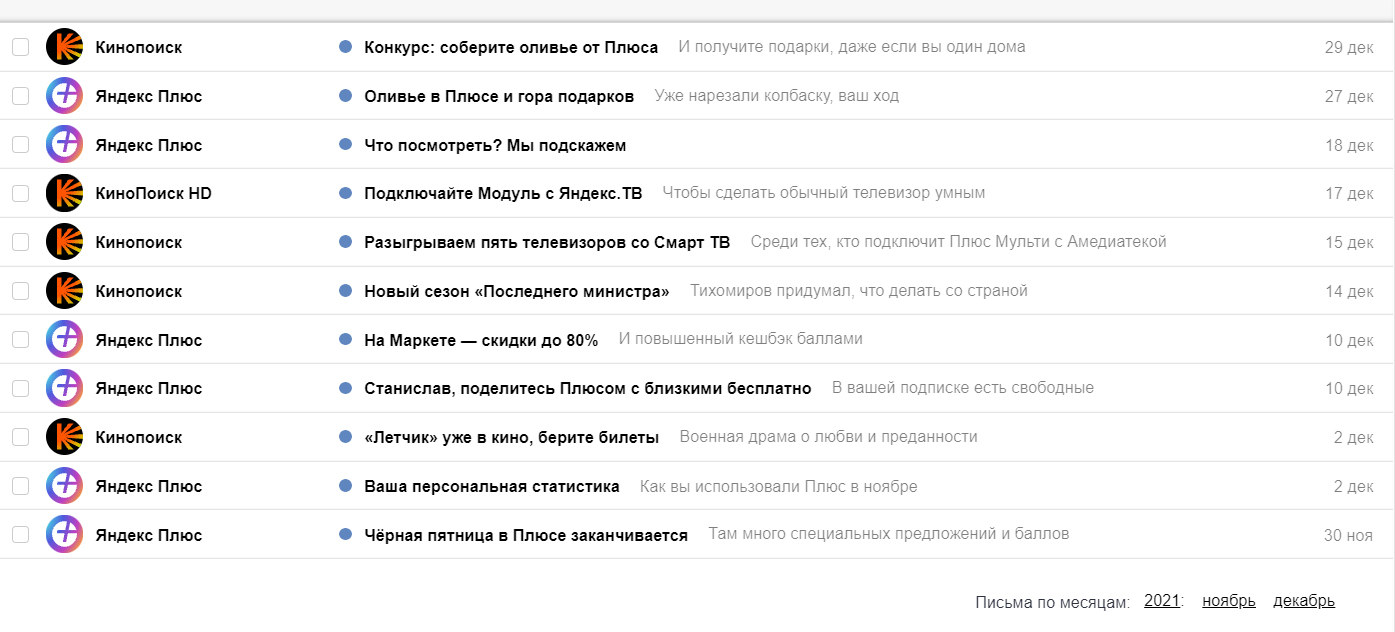This screenshot has width=1395, height=632.
Task: Click Кинопоиск avatar on the 29 дек email
Action: click(x=64, y=47)
